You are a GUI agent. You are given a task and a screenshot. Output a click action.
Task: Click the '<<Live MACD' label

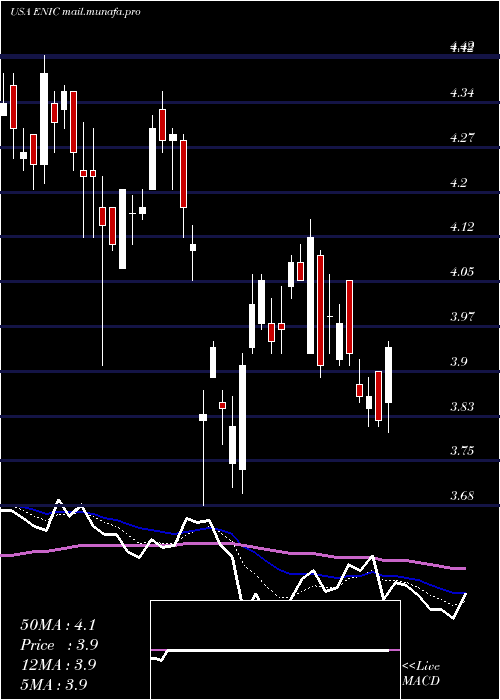pos(421,673)
